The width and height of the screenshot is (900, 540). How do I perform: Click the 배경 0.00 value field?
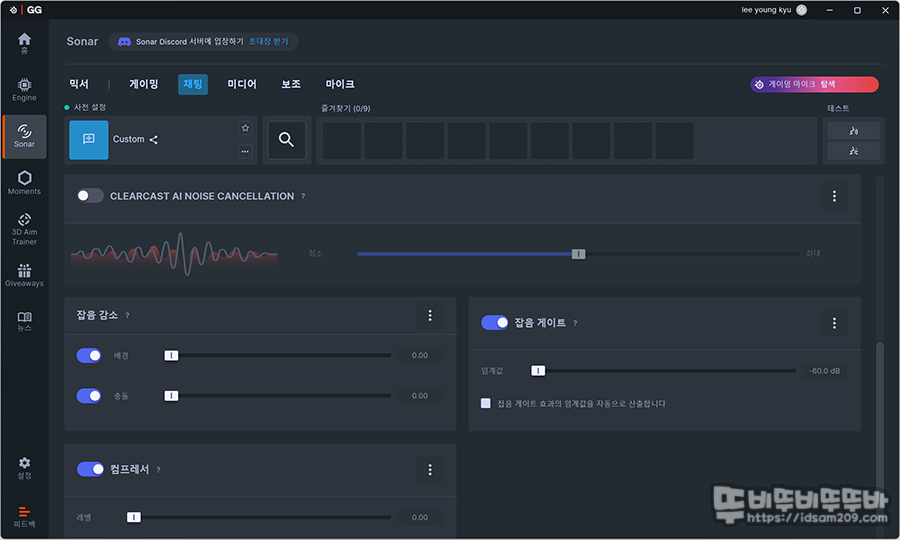[x=420, y=355]
